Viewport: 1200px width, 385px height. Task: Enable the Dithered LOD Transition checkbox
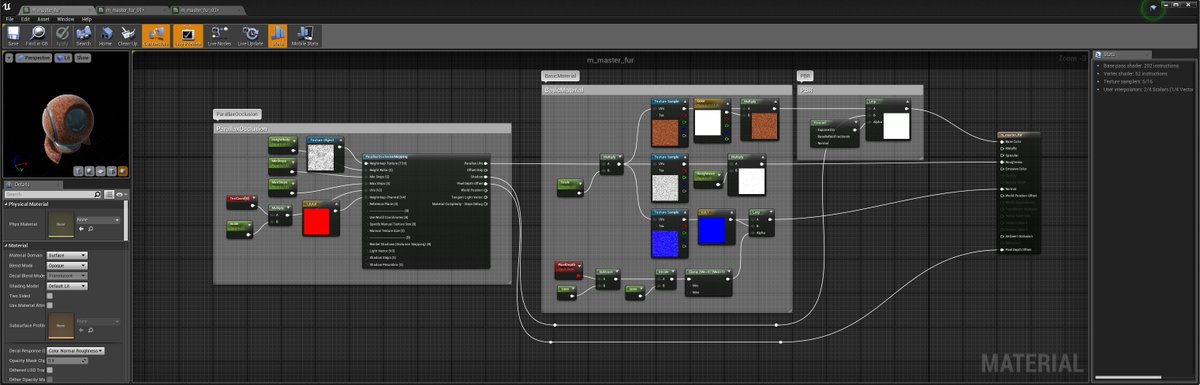coord(50,370)
